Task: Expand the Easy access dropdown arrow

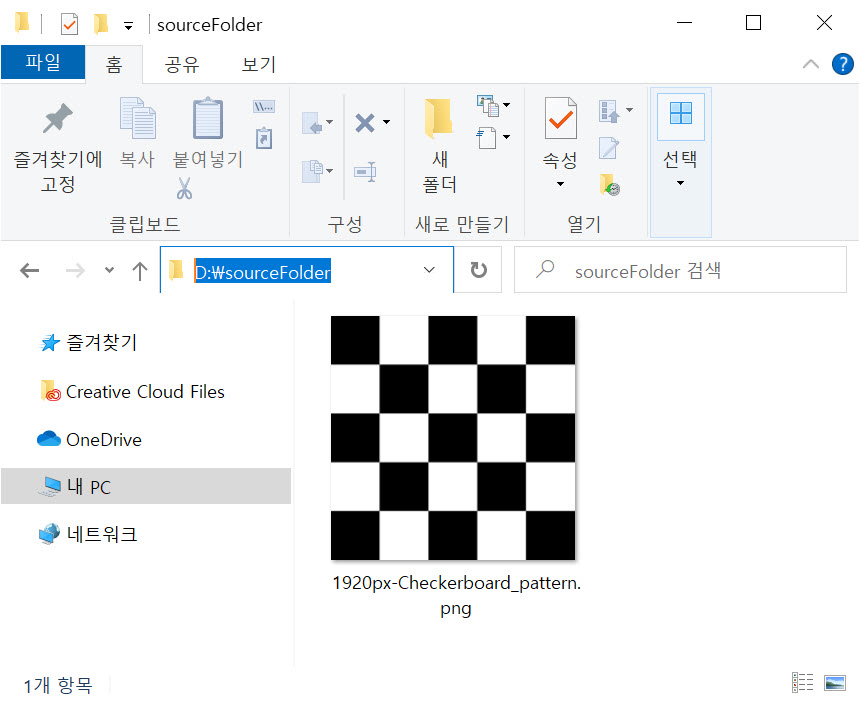Action: [507, 137]
